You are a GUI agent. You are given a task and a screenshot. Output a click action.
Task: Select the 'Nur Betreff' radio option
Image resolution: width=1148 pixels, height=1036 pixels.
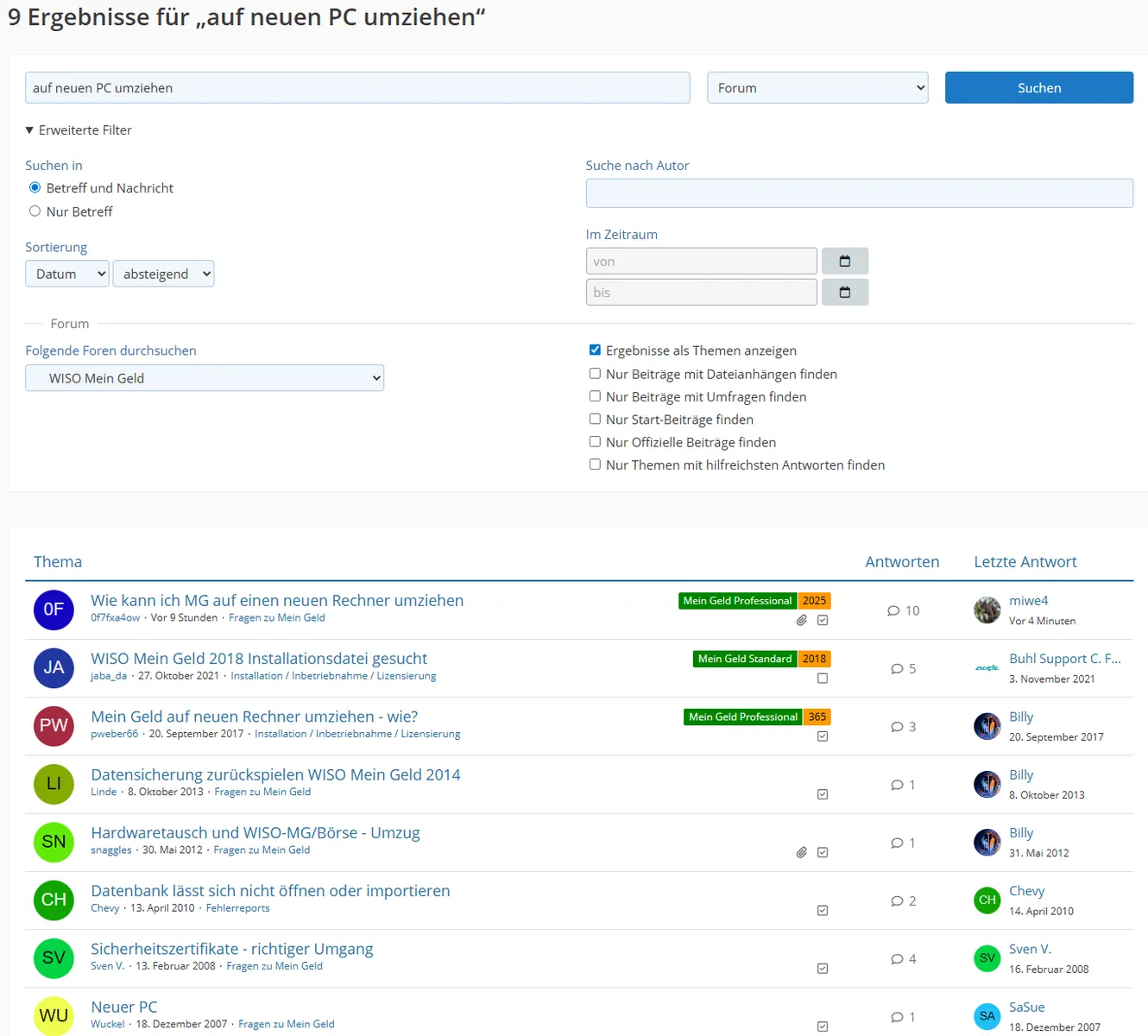[35, 212]
